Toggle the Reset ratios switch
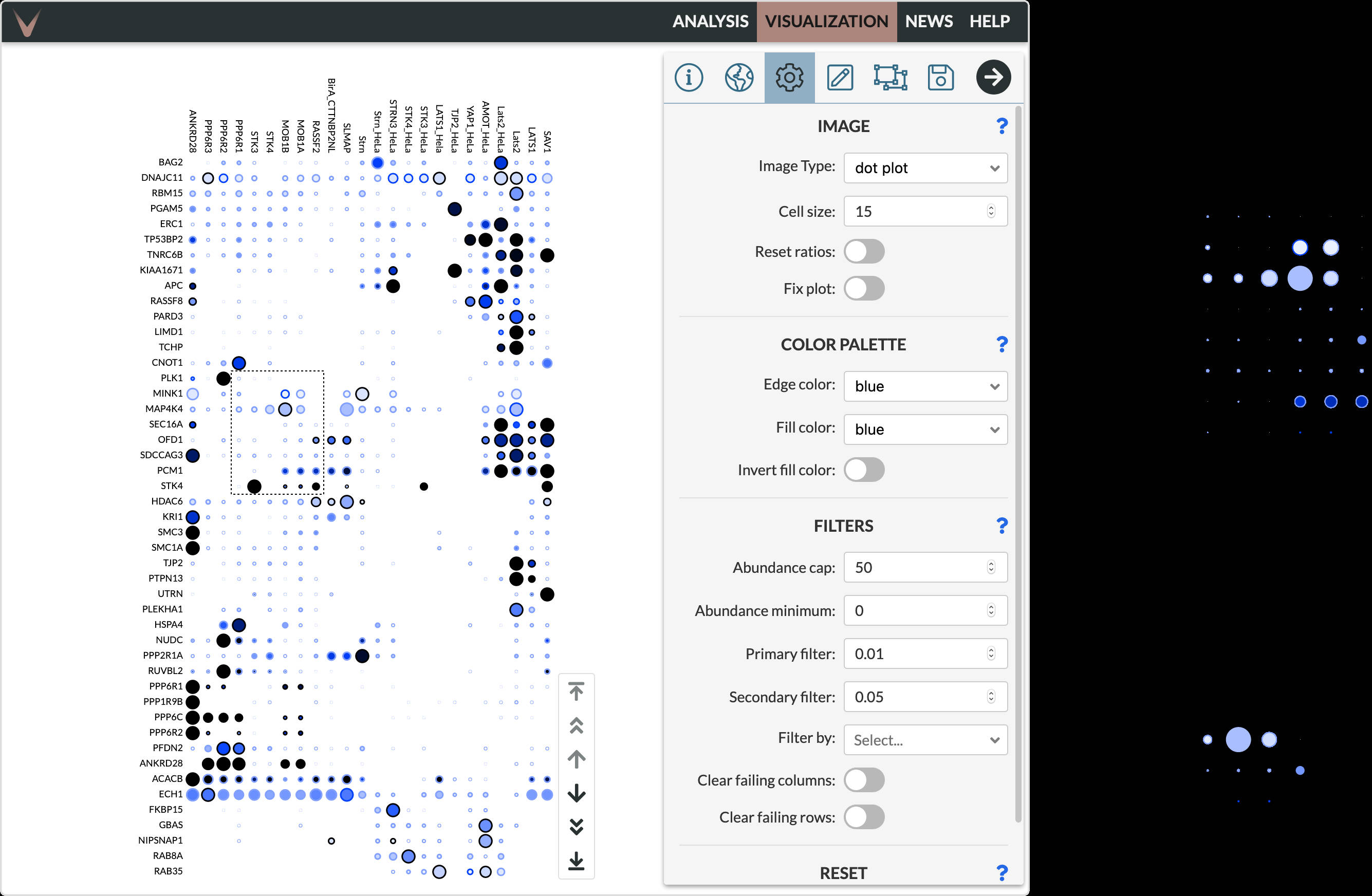Screen dimensions: 1372x896 864,252
